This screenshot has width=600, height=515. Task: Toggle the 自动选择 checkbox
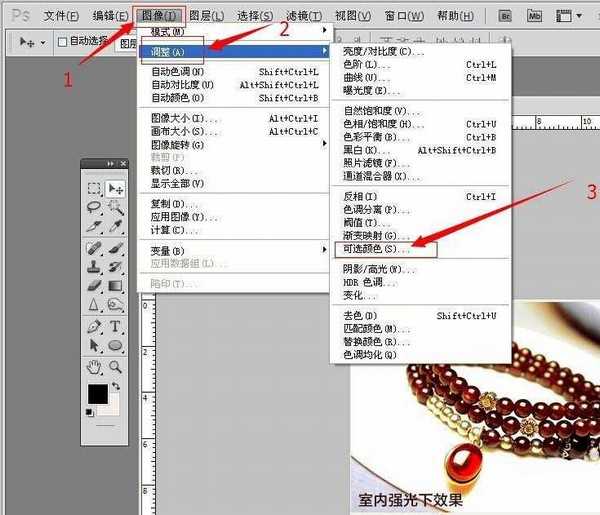62,42
